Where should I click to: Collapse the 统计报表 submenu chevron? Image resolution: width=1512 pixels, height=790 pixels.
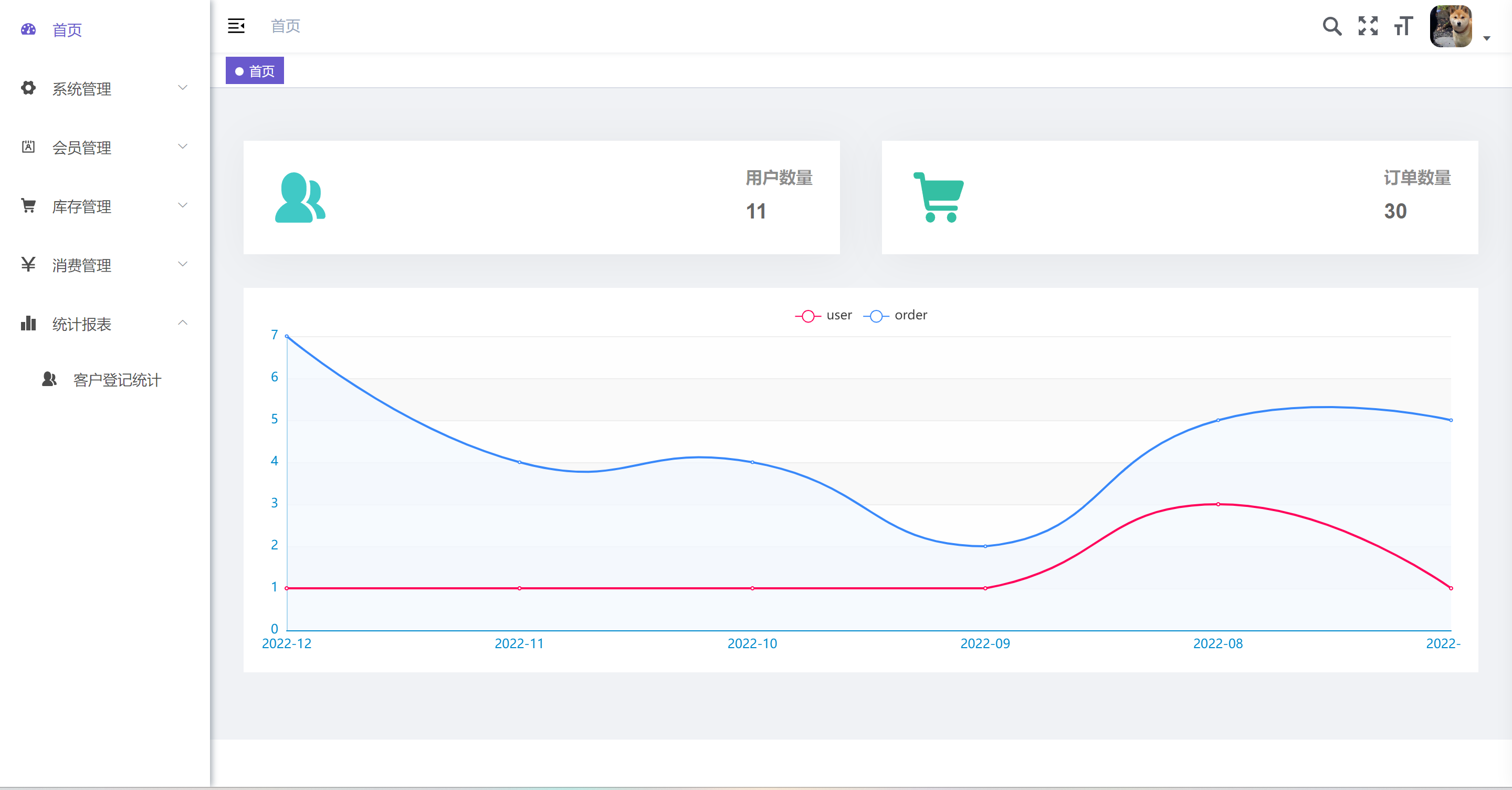183,323
